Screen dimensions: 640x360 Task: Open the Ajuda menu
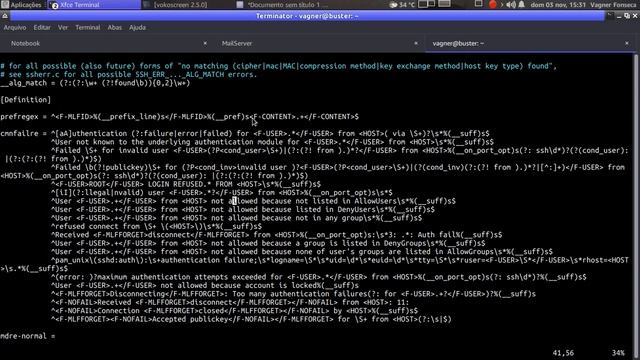click(x=137, y=27)
